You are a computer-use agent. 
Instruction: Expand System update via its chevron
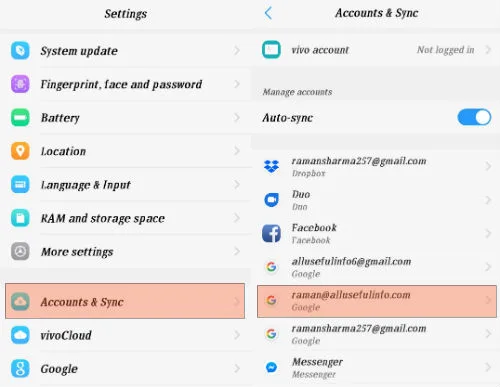237,51
